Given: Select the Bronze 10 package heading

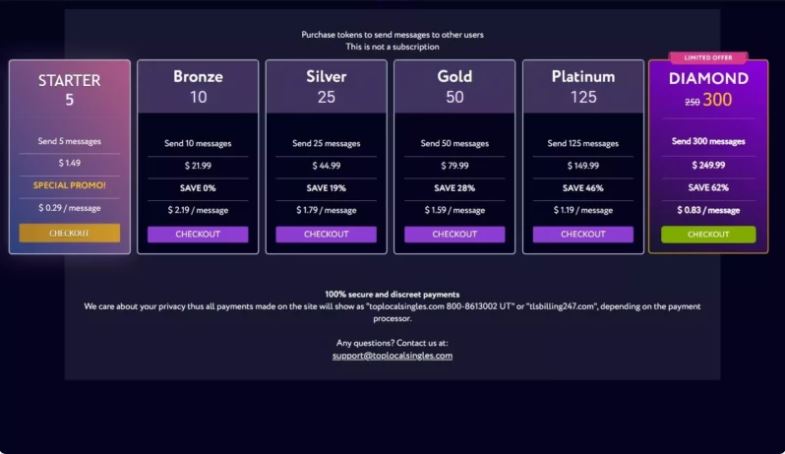Looking at the screenshot, I should pyautogui.click(x=198, y=86).
